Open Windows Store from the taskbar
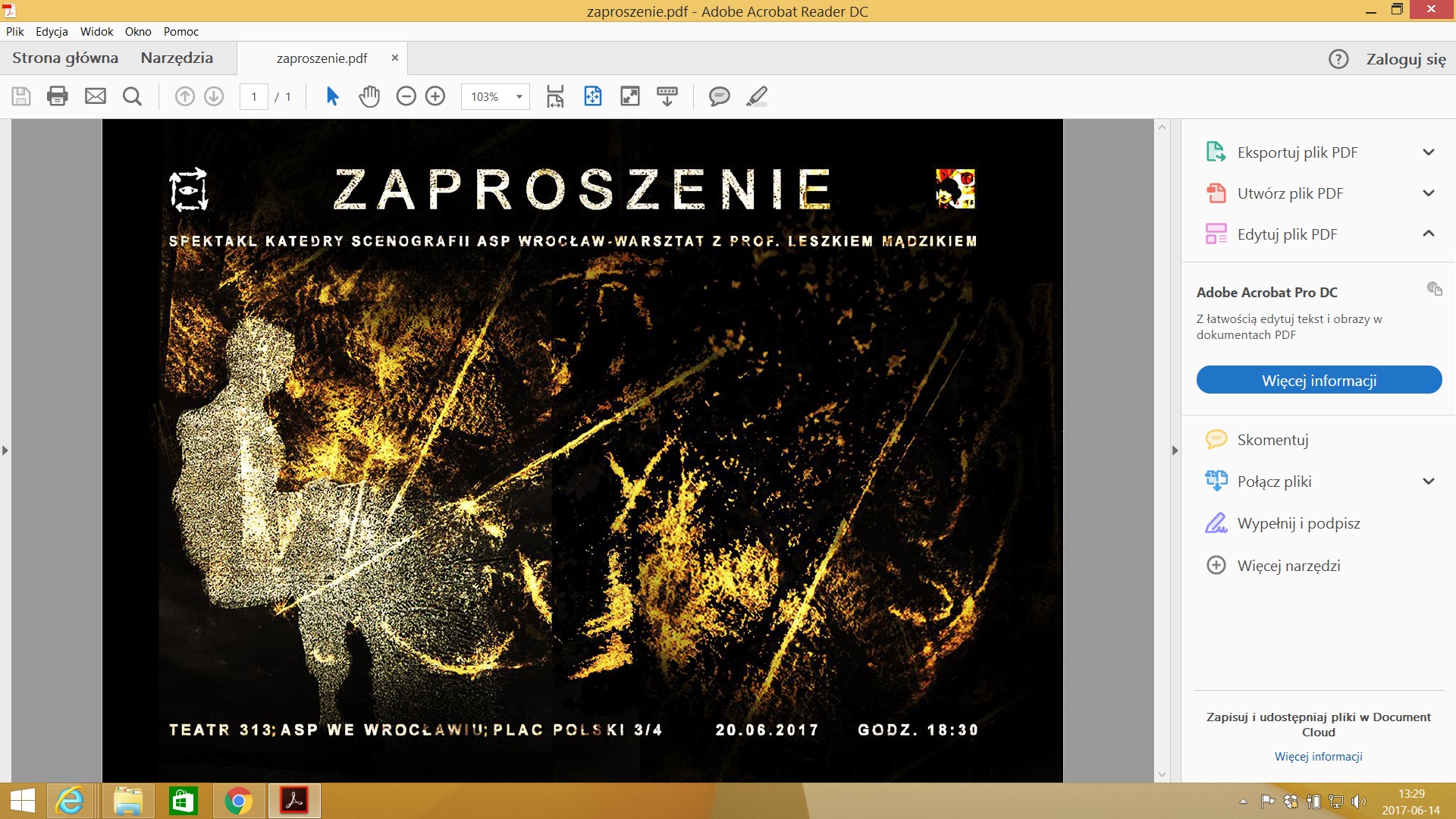This screenshot has height=819, width=1456. pos(183,801)
